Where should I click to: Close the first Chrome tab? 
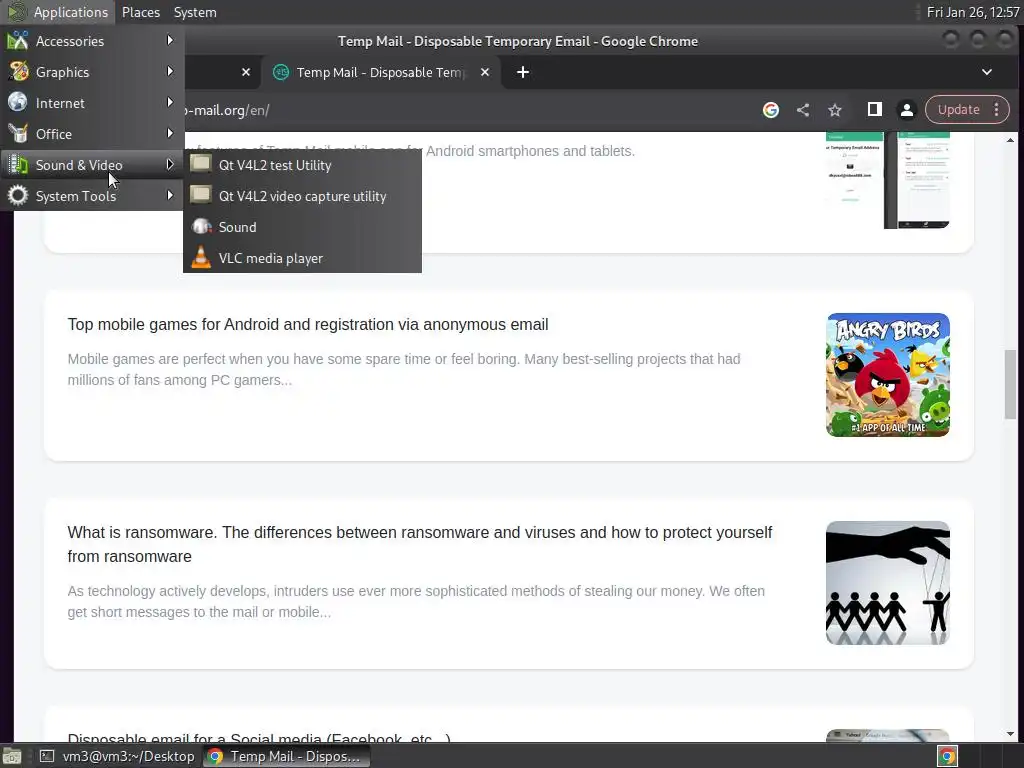point(246,72)
